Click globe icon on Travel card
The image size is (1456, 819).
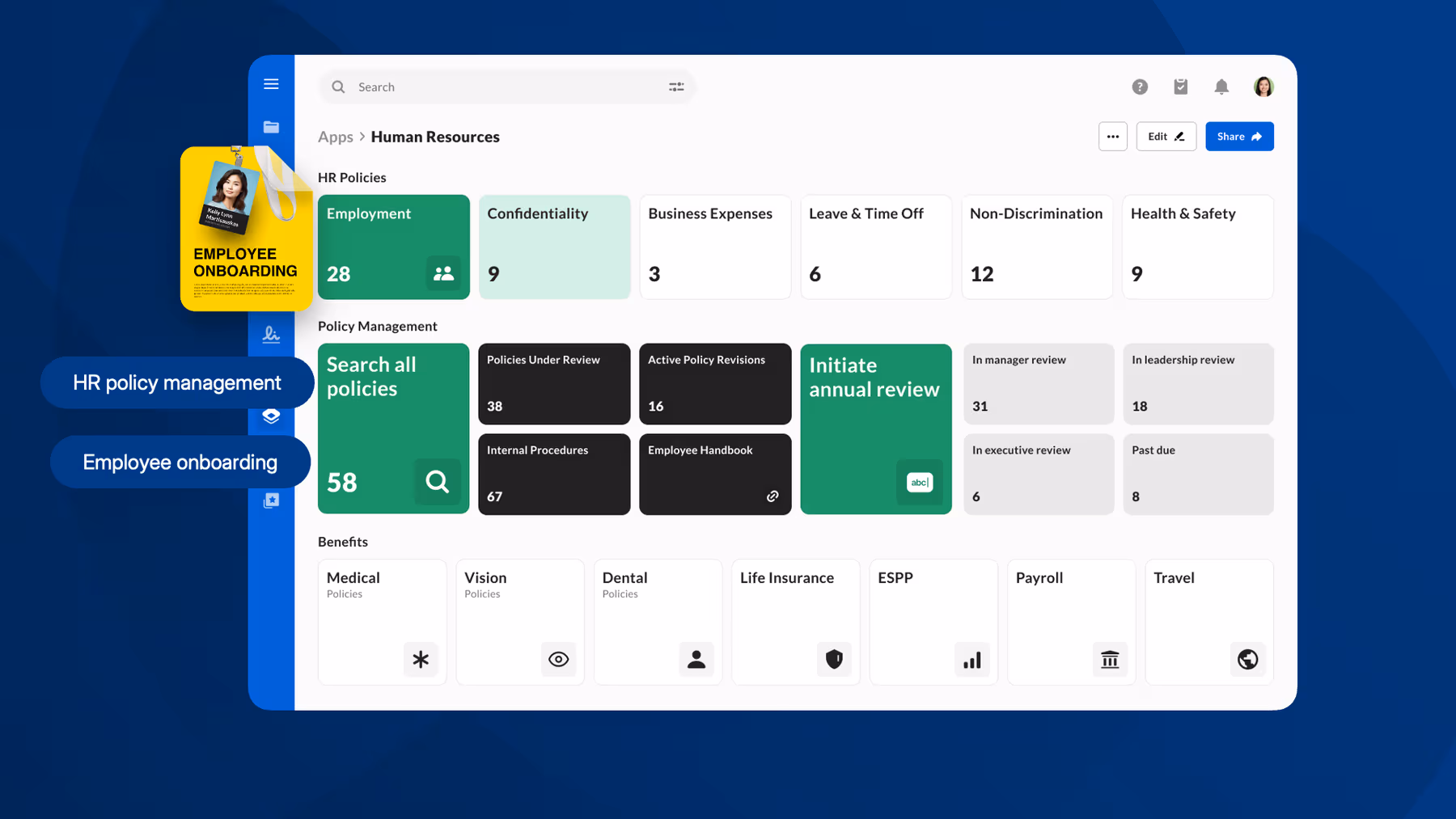click(1248, 660)
